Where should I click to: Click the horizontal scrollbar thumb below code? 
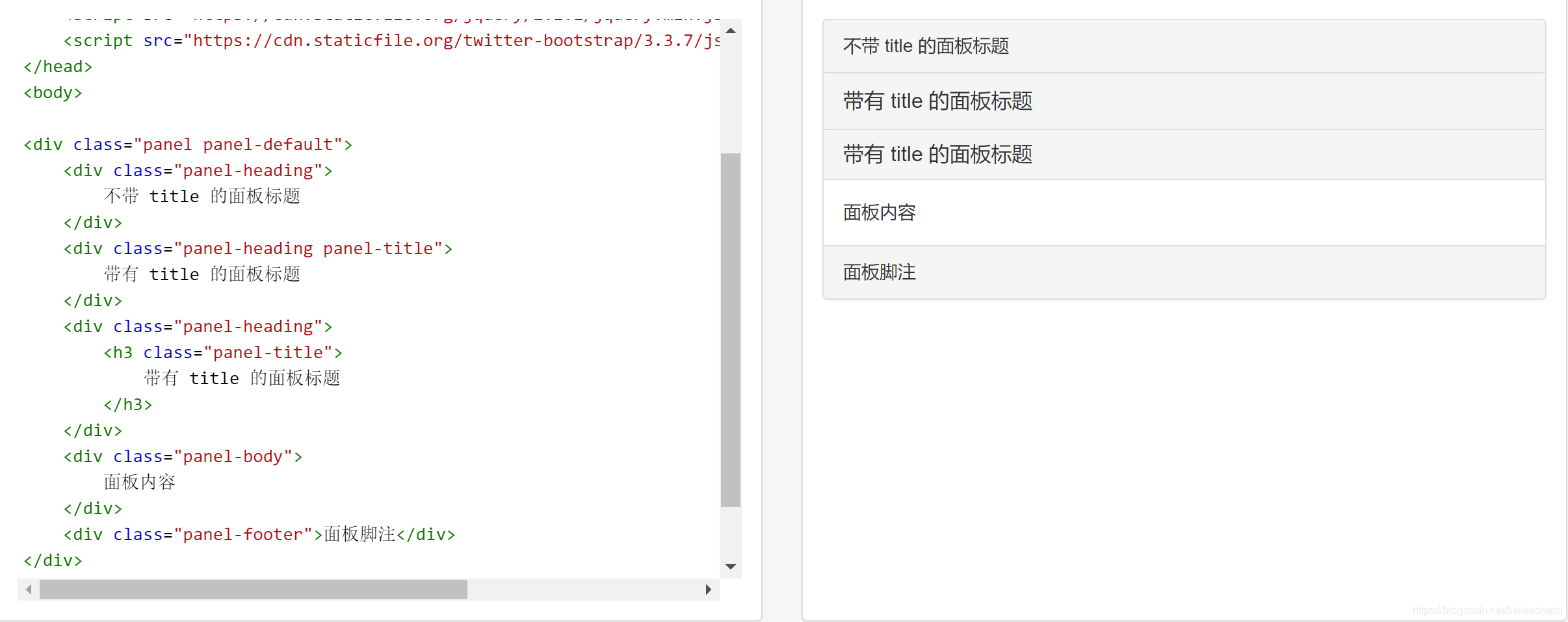(254, 590)
